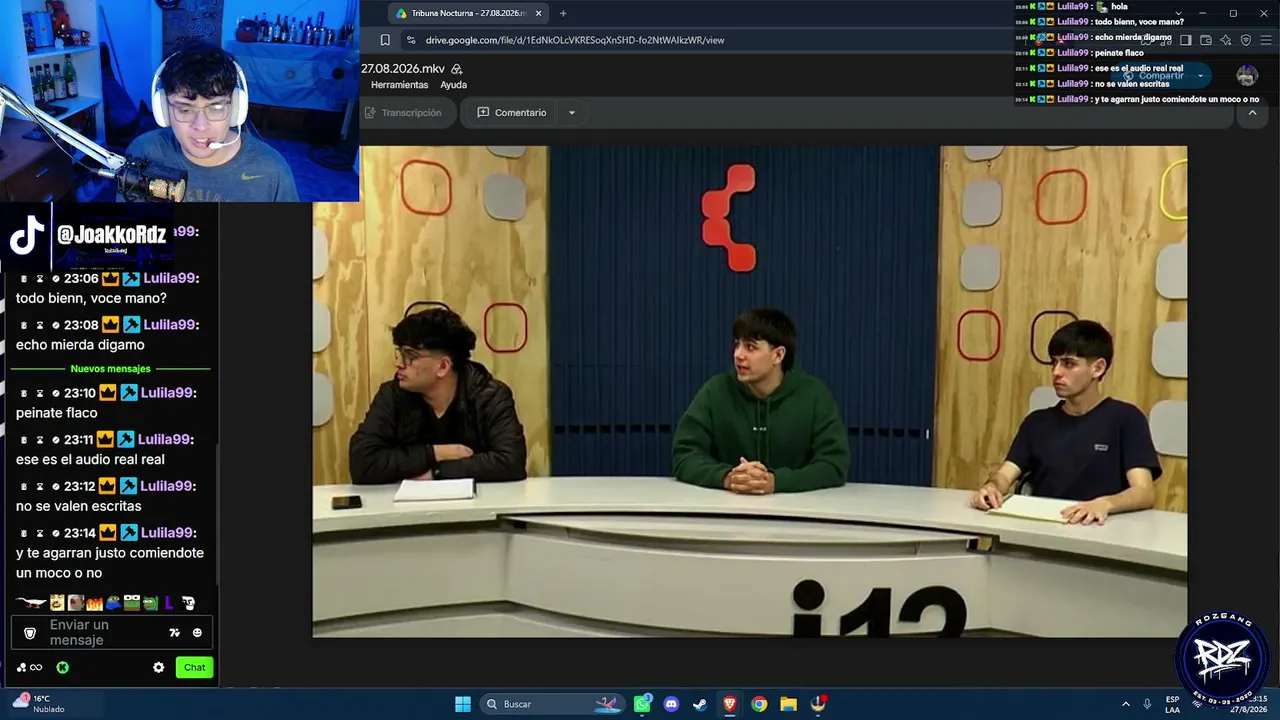Open the 7TV emote menu
This screenshot has height=720, width=1280.
pyautogui.click(x=174, y=633)
